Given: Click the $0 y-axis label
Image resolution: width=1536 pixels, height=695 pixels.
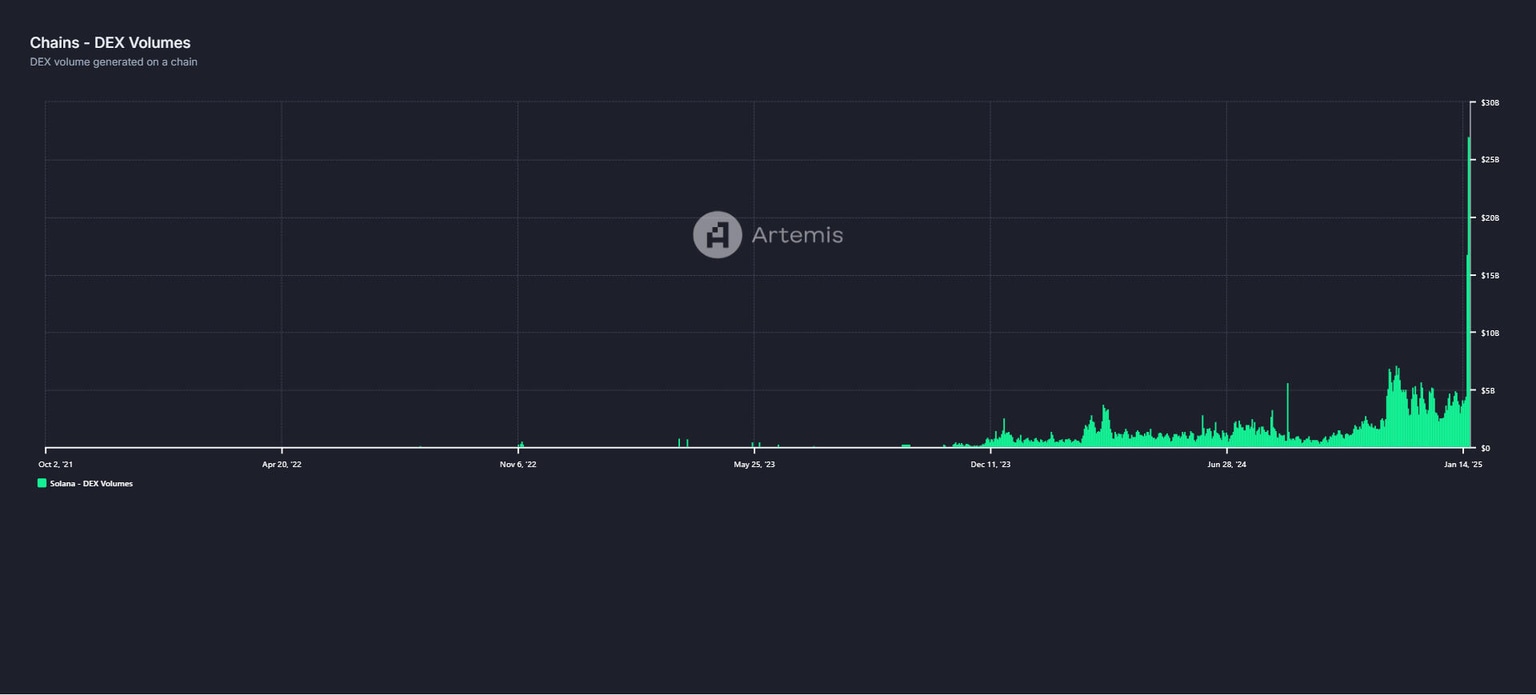Looking at the screenshot, I should pyautogui.click(x=1485, y=448).
